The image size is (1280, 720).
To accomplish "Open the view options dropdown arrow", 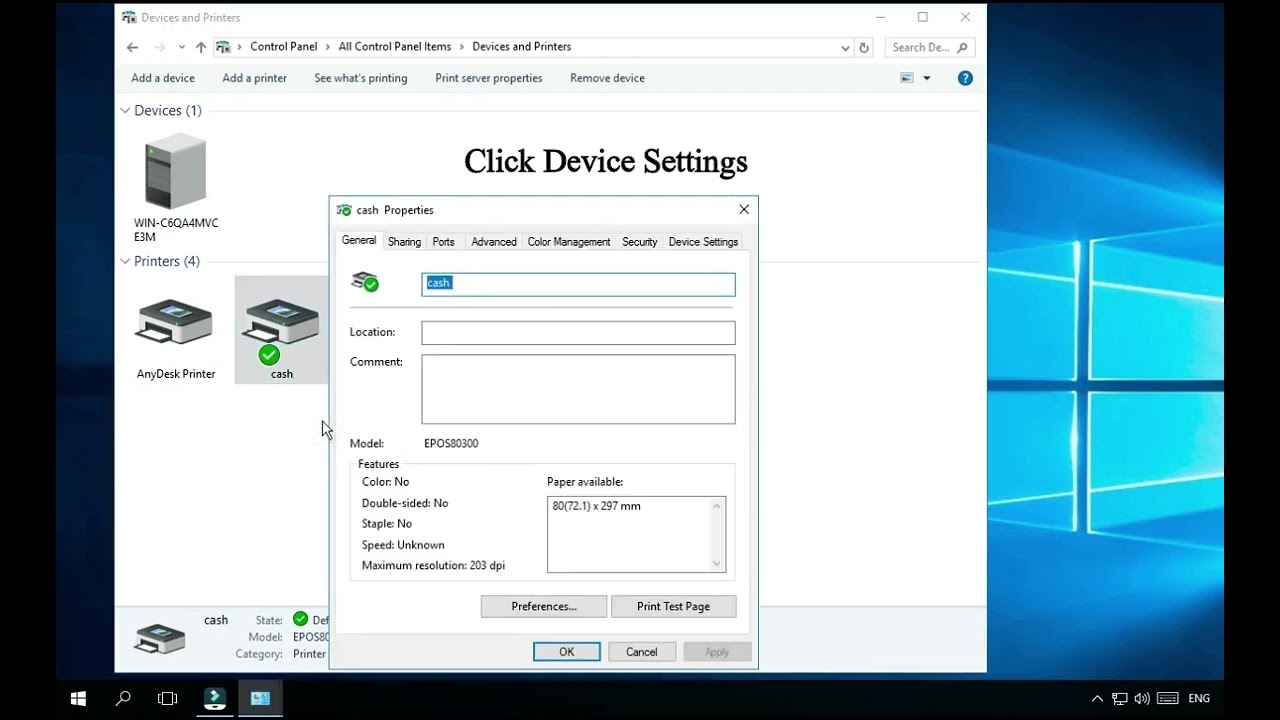I will (x=927, y=78).
